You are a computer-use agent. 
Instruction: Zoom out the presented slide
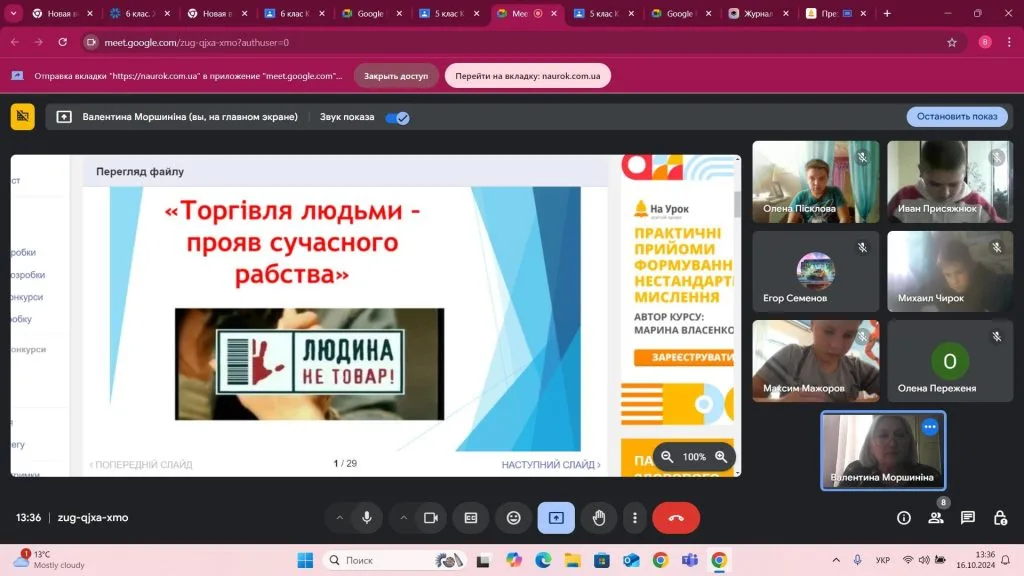(667, 456)
